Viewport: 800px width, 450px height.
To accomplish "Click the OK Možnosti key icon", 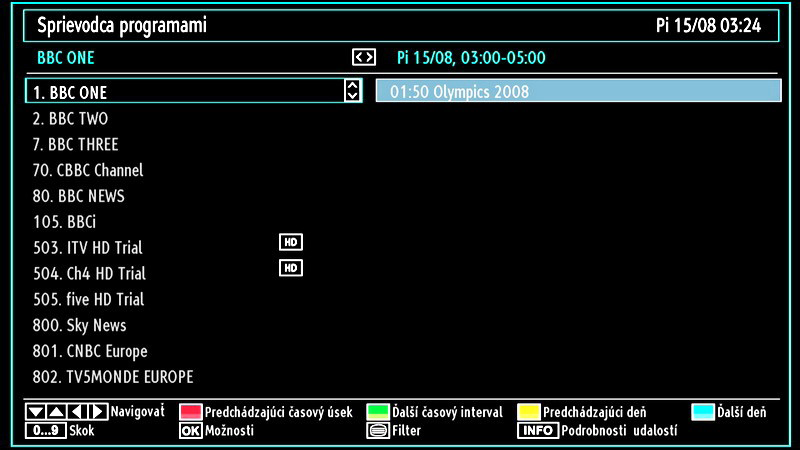I will 191,431.
